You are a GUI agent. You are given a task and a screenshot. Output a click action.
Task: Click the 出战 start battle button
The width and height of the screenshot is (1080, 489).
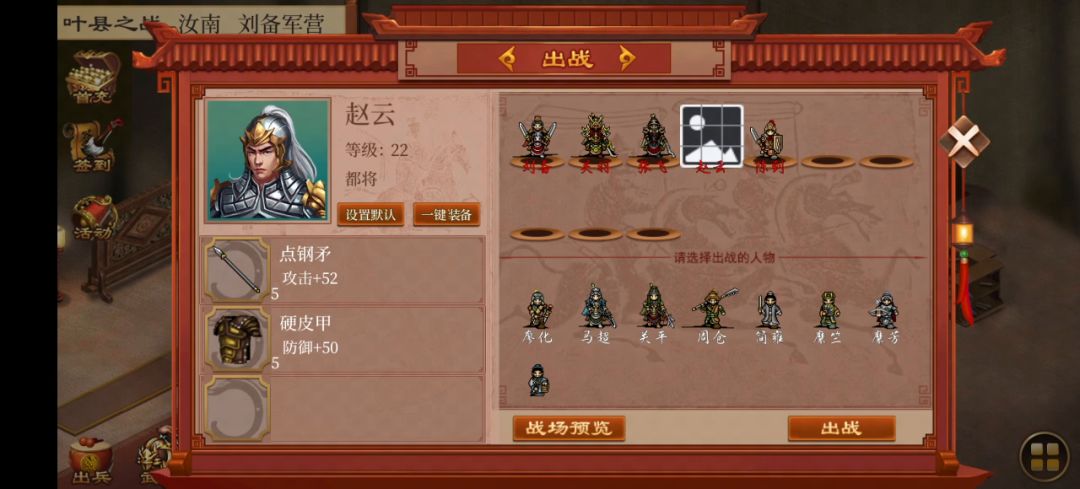point(842,428)
